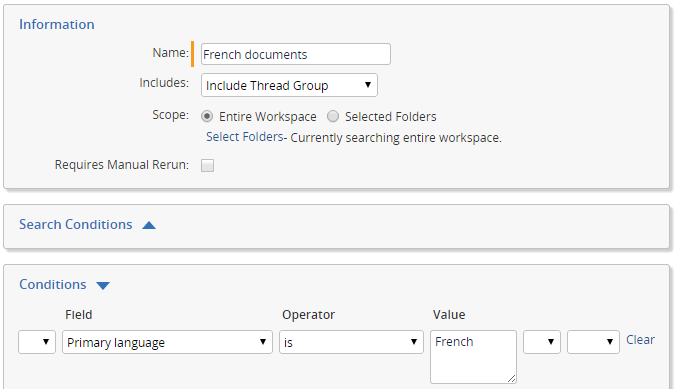Open the Include Thread Group dropdown
Screen dimensions: 676x389
[289, 85]
